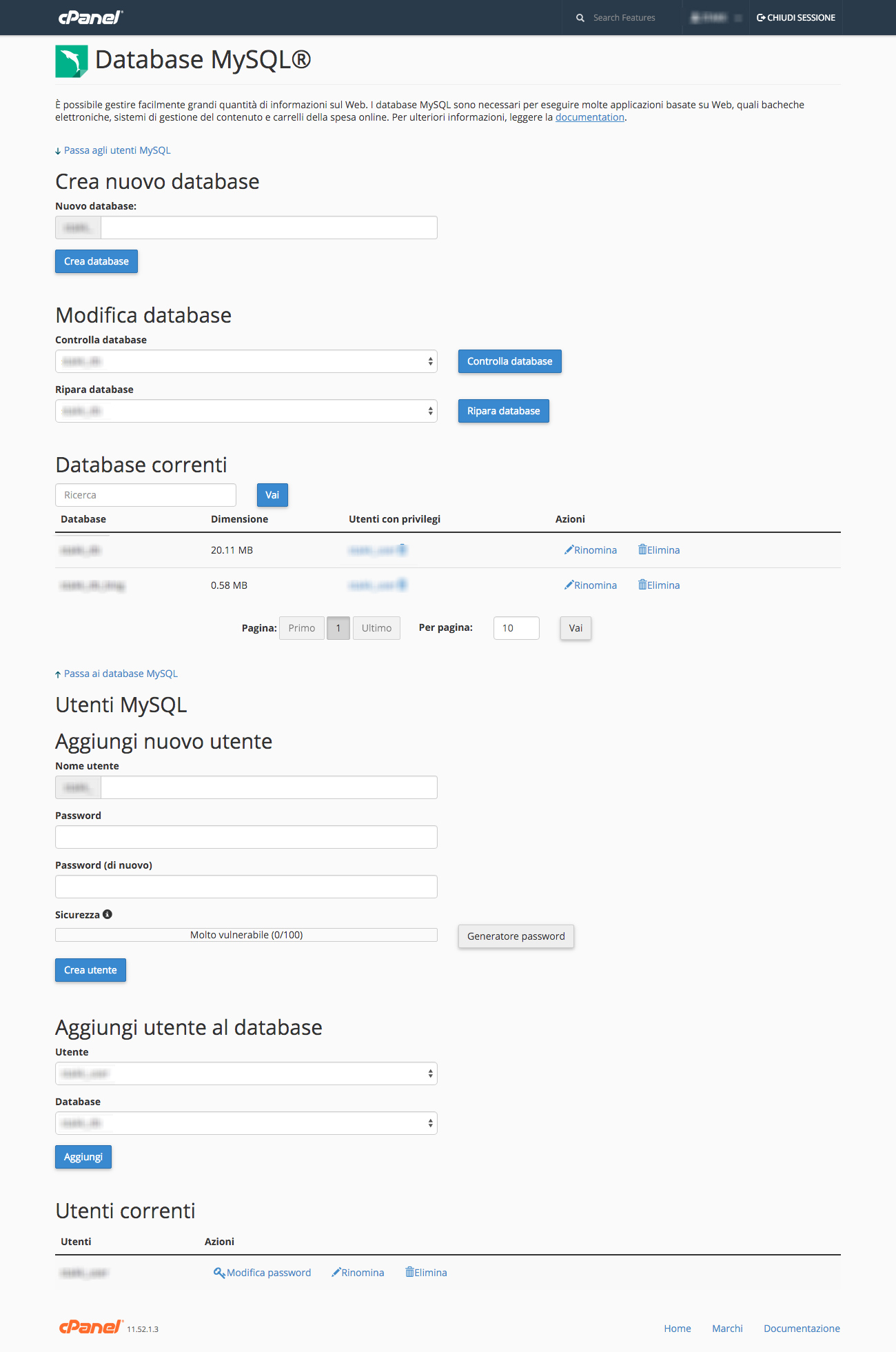Click pencil icon to rename second database
Image resolution: width=896 pixels, height=1352 pixels.
(x=569, y=585)
